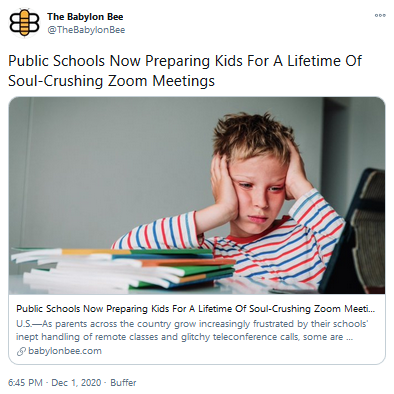Open the card description starting with U.S.—As parents
Viewport: 394px width, 394px height.
192,330
